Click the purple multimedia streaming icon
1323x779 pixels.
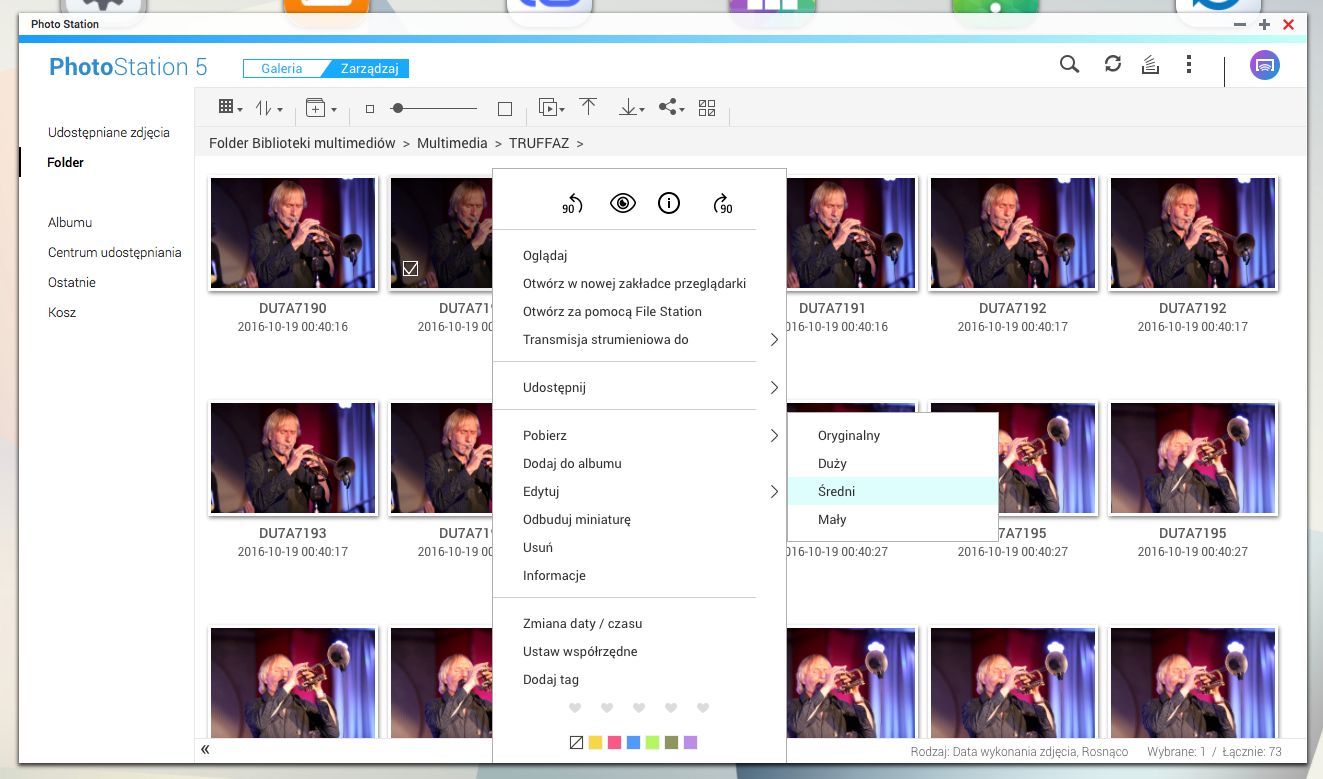(1265, 66)
